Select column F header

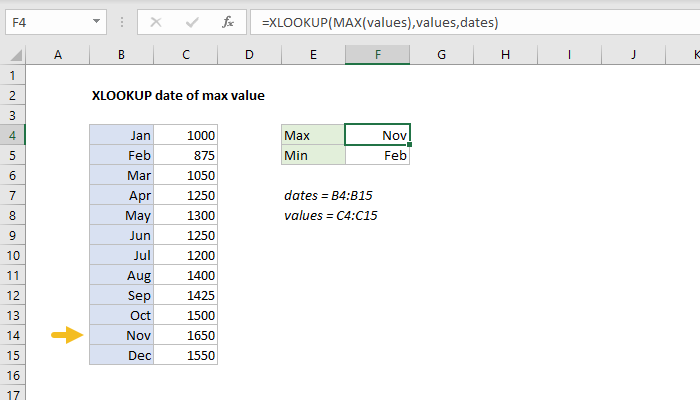pos(377,55)
